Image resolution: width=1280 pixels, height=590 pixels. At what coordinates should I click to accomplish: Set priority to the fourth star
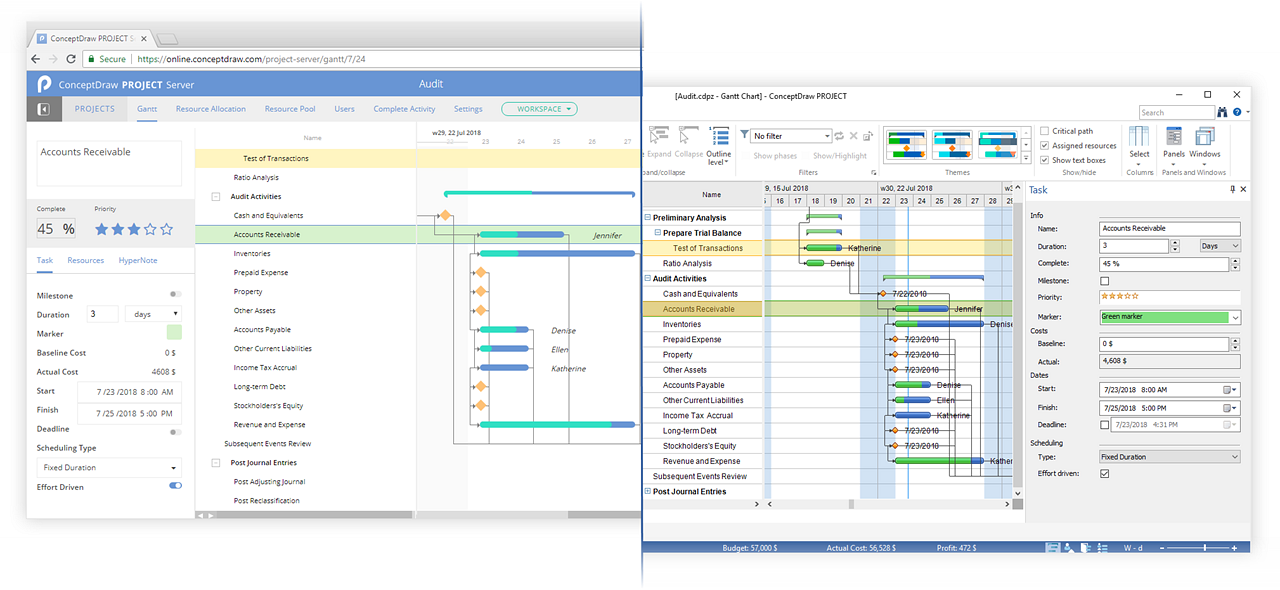click(150, 229)
